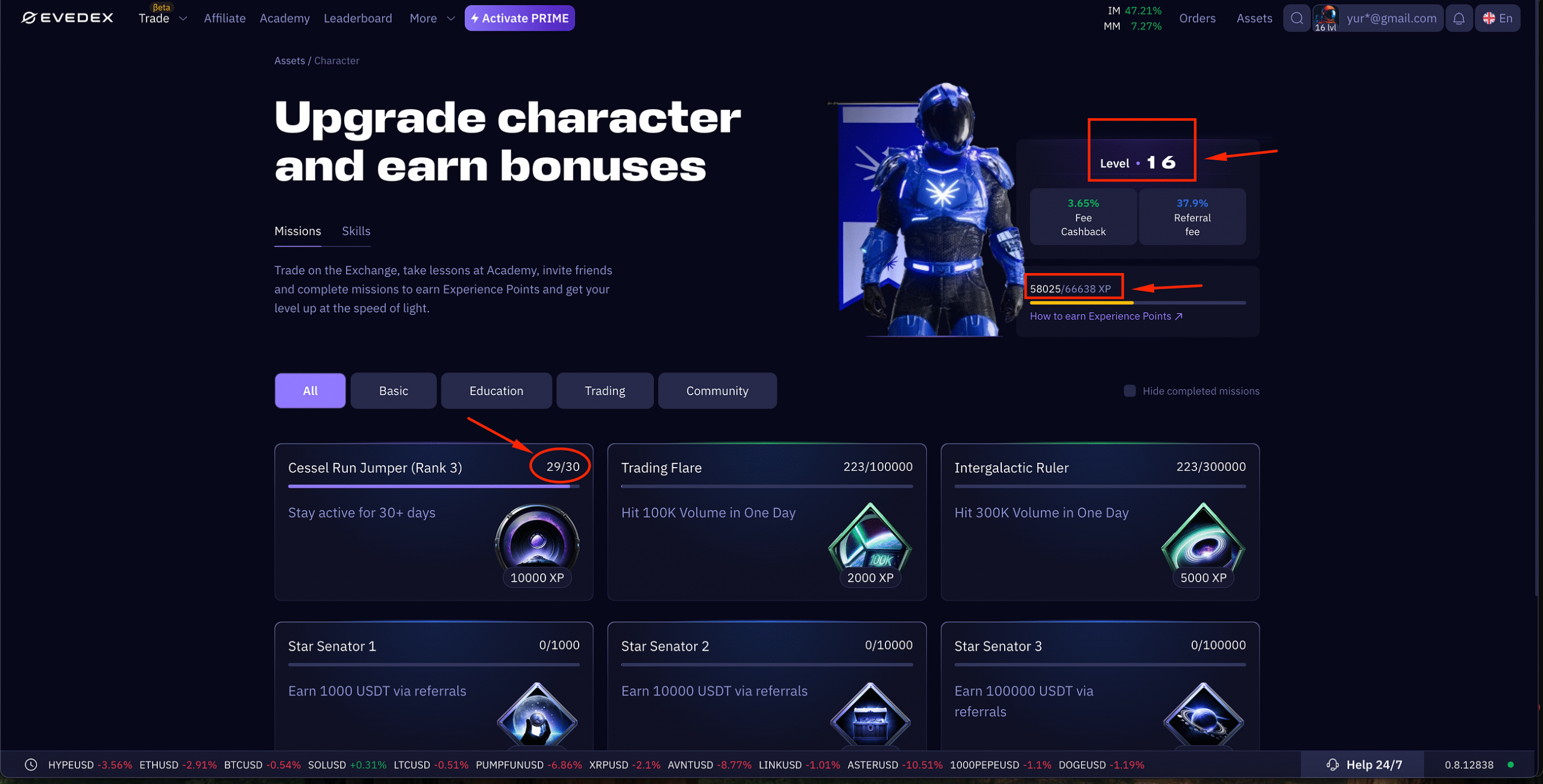Screen dimensions: 1543x784
Task: Open the search magnifier icon
Action: [x=1296, y=18]
